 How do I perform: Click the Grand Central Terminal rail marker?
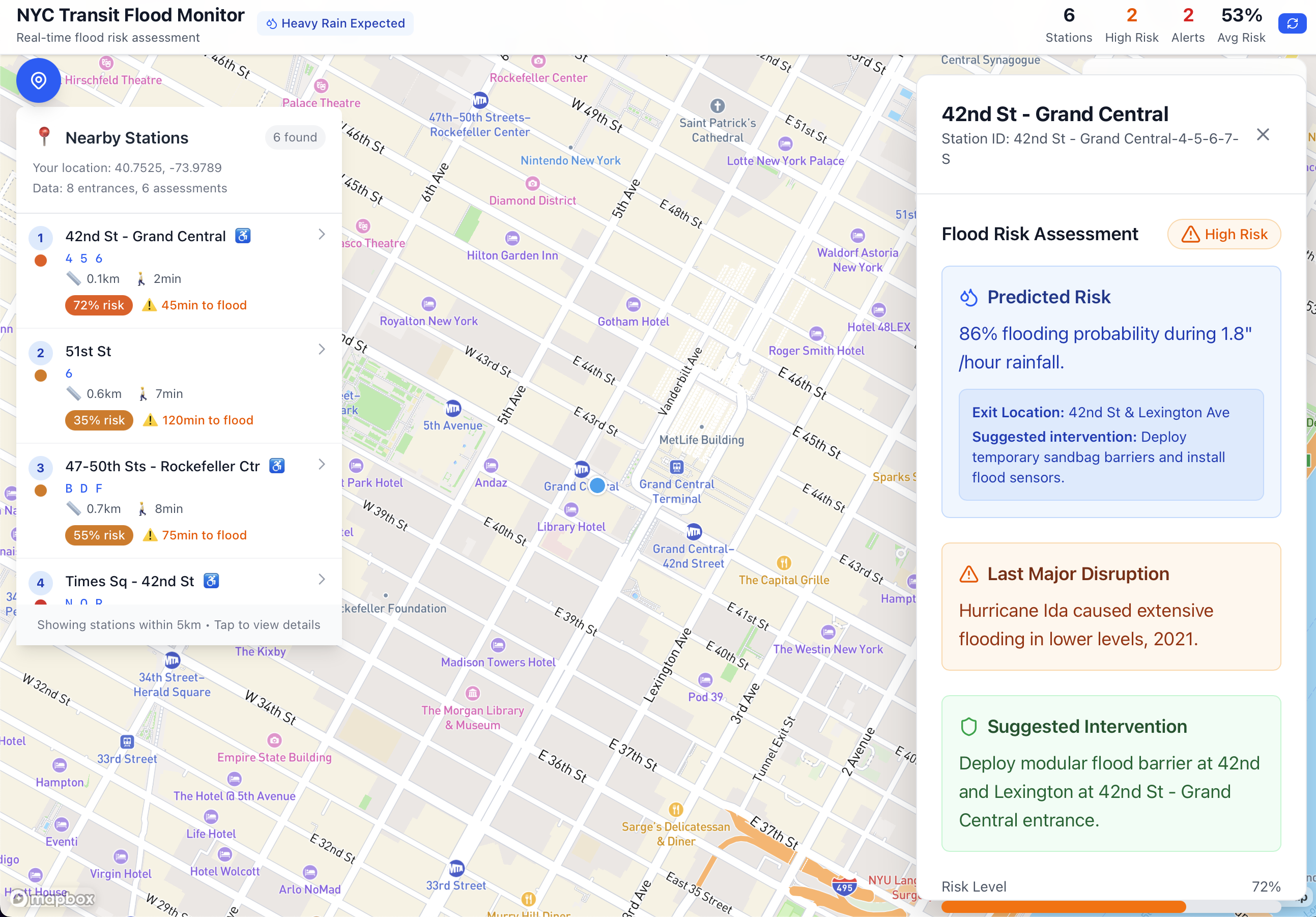[x=677, y=467]
